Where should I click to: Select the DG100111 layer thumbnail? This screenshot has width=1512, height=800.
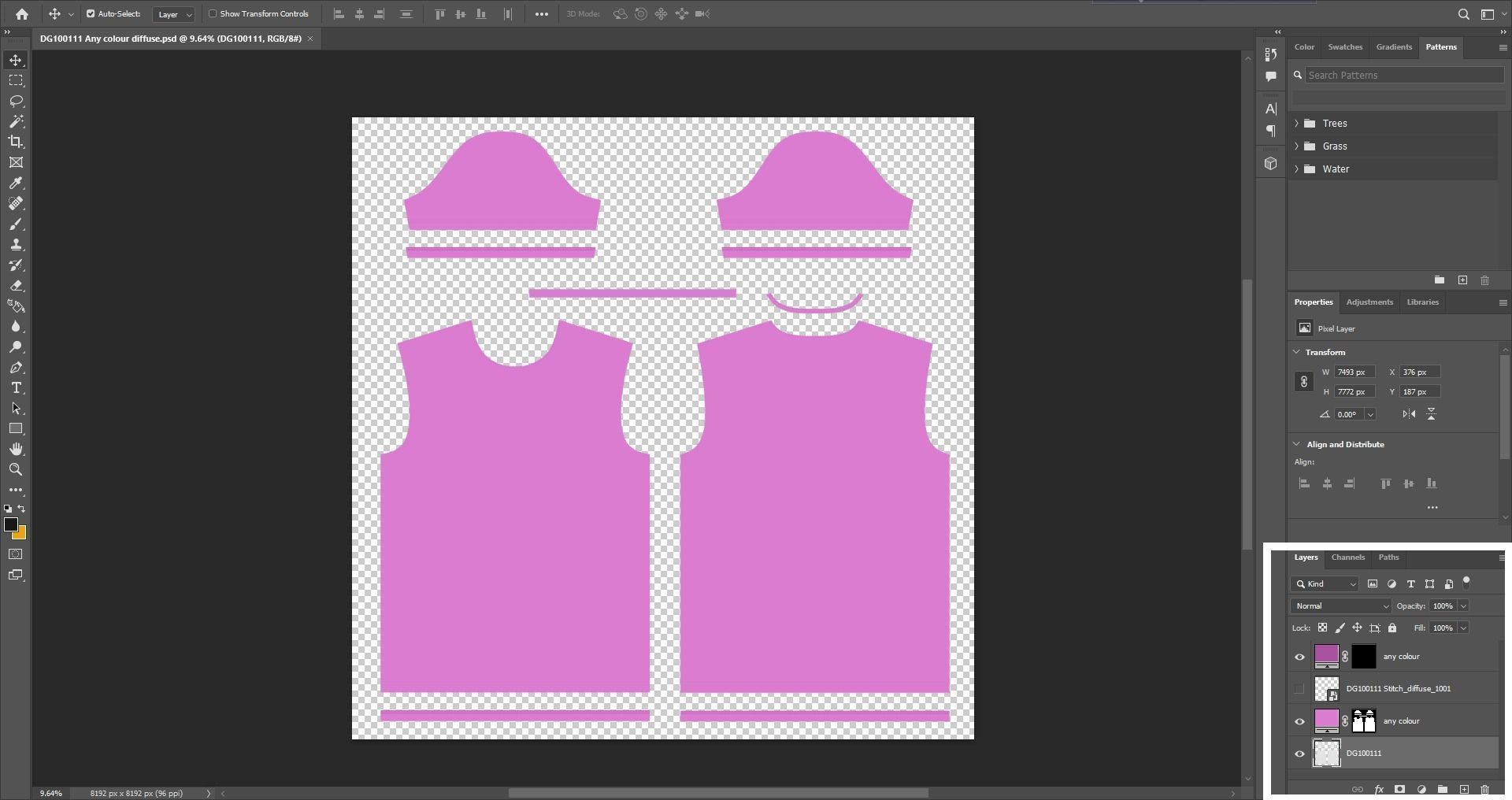coord(1327,754)
